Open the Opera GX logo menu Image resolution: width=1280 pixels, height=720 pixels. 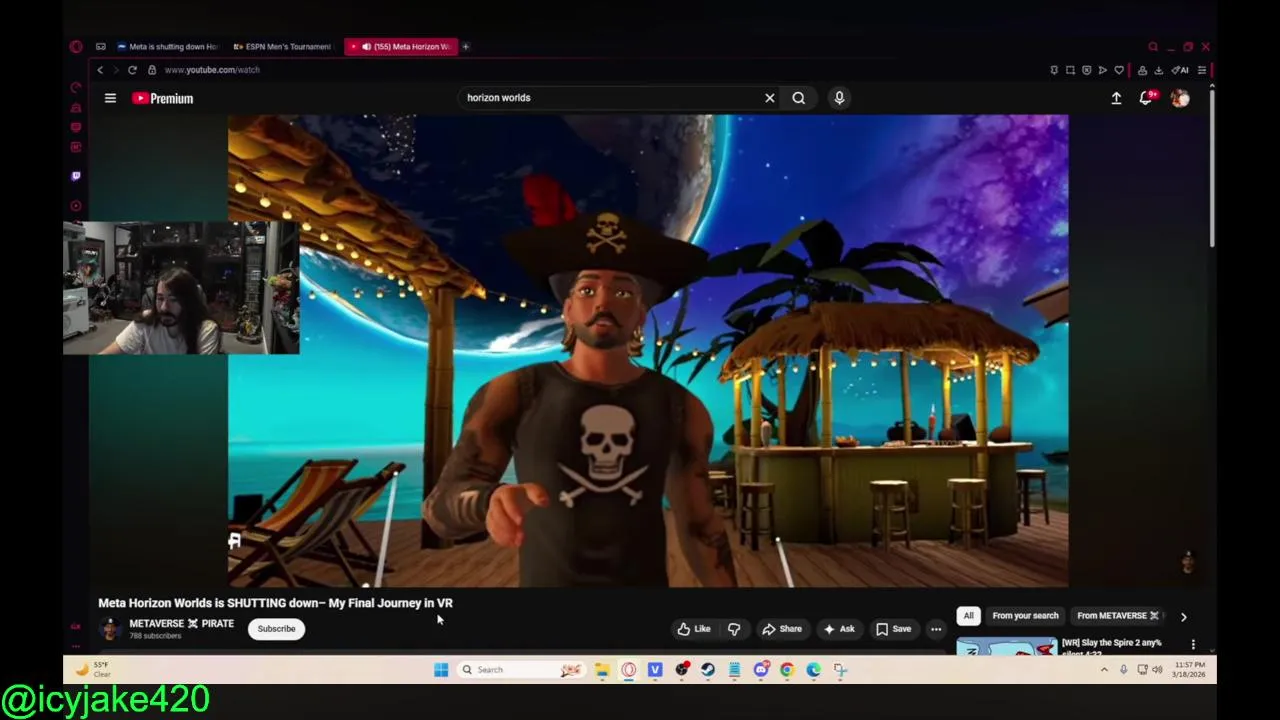[x=76, y=47]
